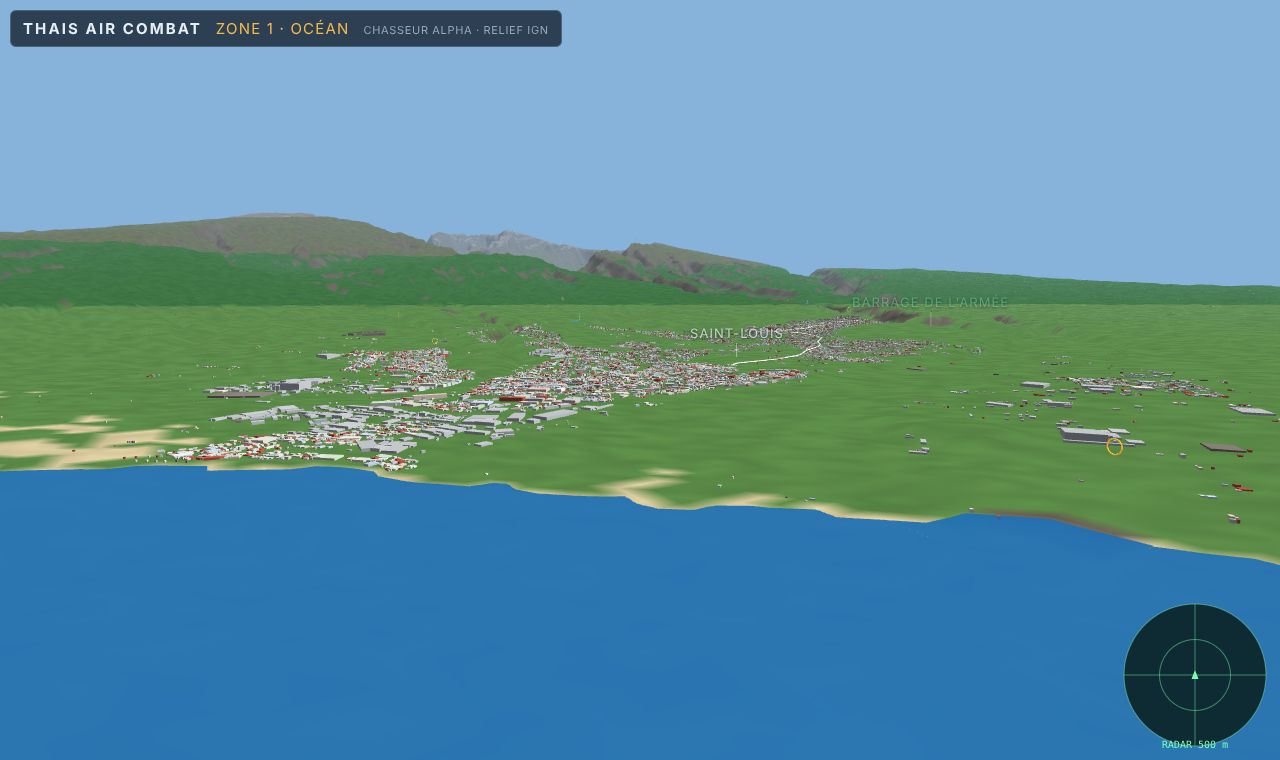Click the BARRAGE DE L'ARMÉE label
The height and width of the screenshot is (760, 1280).
click(x=930, y=302)
